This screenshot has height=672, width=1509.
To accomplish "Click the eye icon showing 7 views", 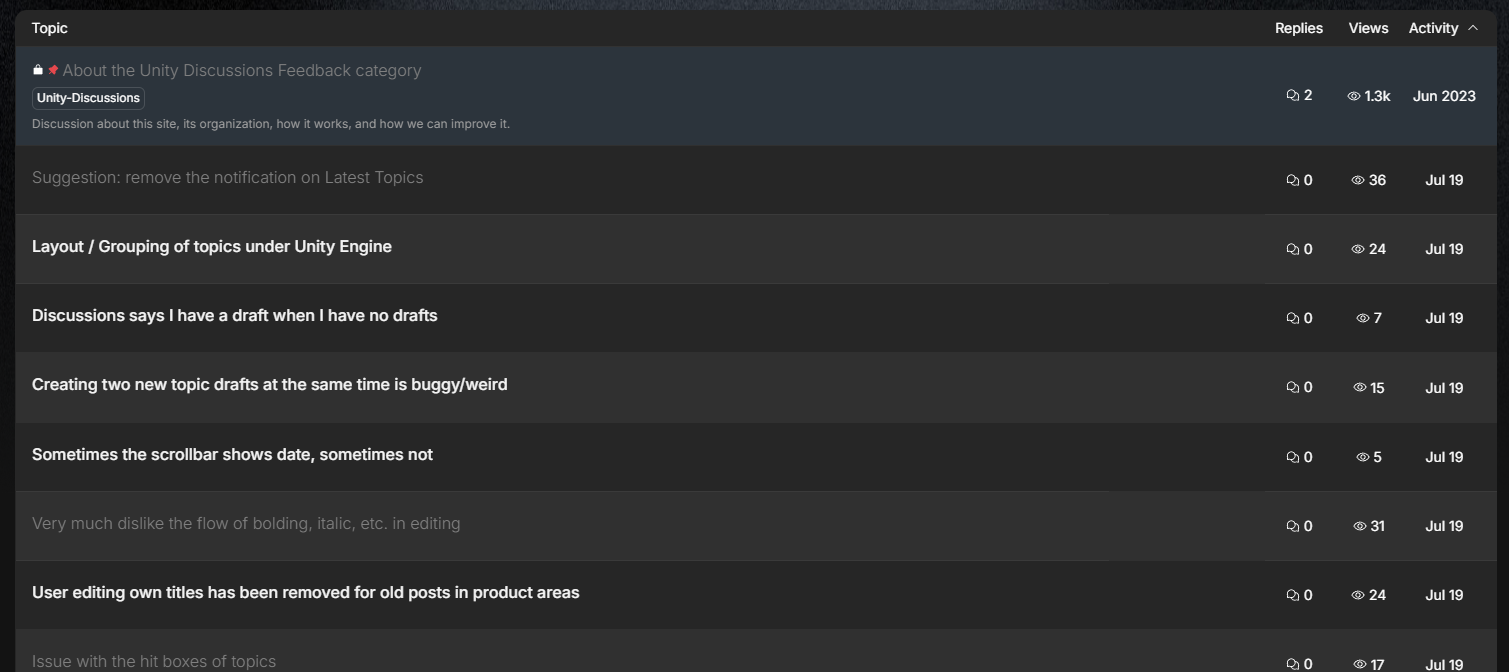I will (x=1362, y=318).
